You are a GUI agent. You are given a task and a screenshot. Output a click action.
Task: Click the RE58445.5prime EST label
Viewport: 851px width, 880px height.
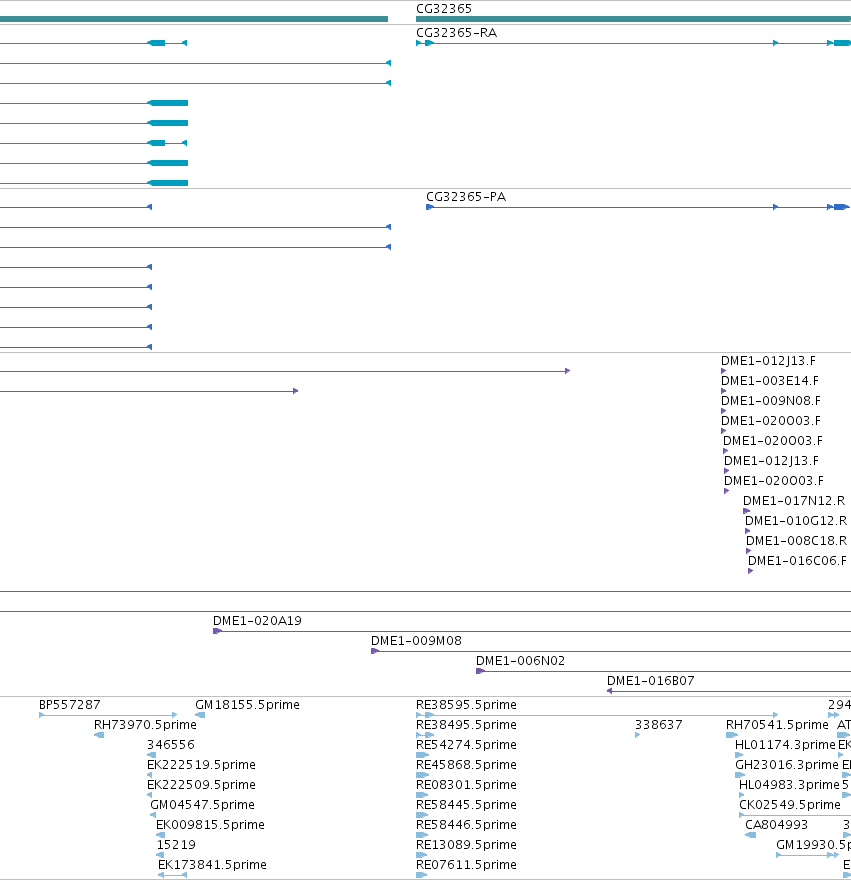point(466,805)
